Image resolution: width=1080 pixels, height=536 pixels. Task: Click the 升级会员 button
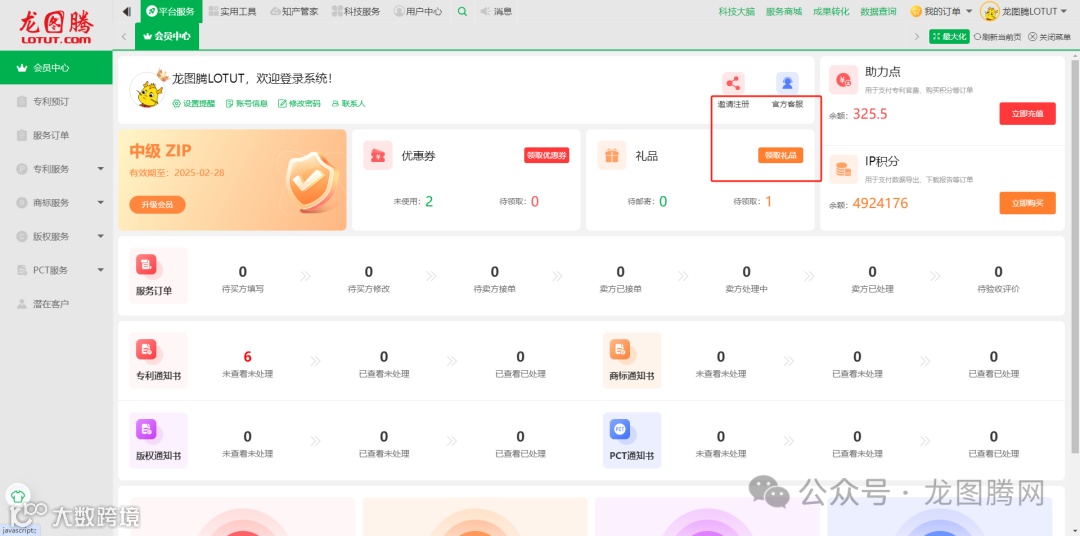tap(157, 205)
